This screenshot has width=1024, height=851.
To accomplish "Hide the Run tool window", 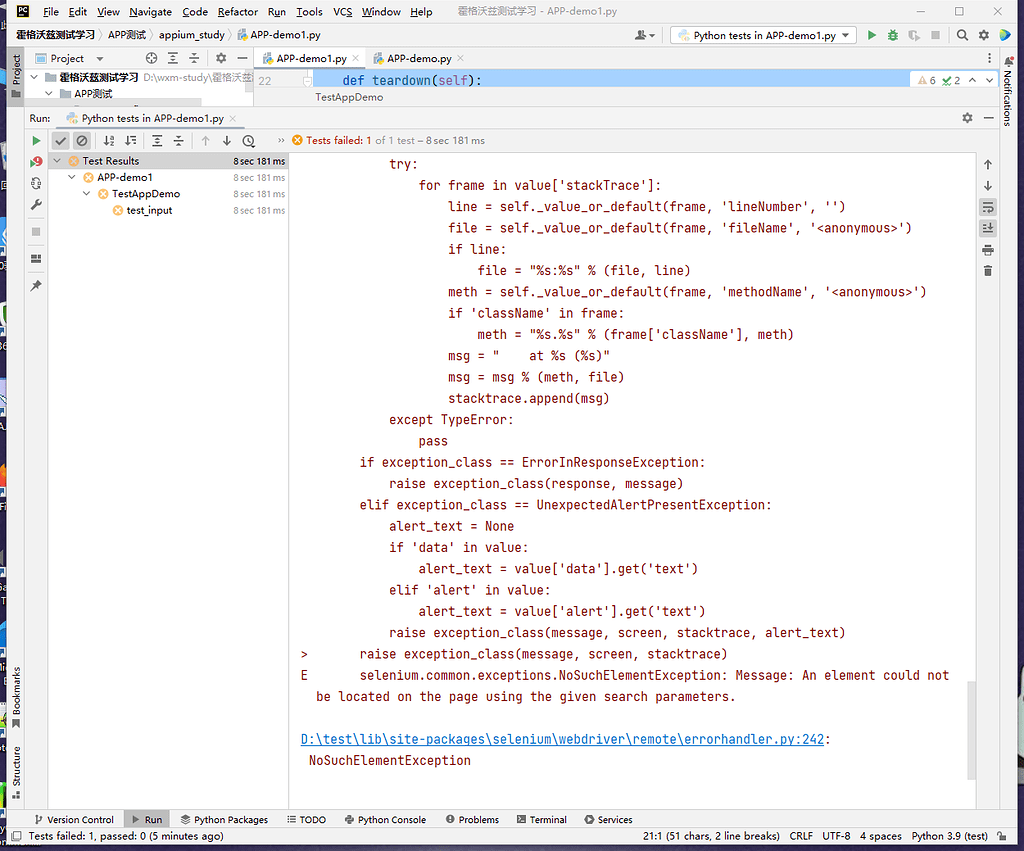I will (989, 118).
